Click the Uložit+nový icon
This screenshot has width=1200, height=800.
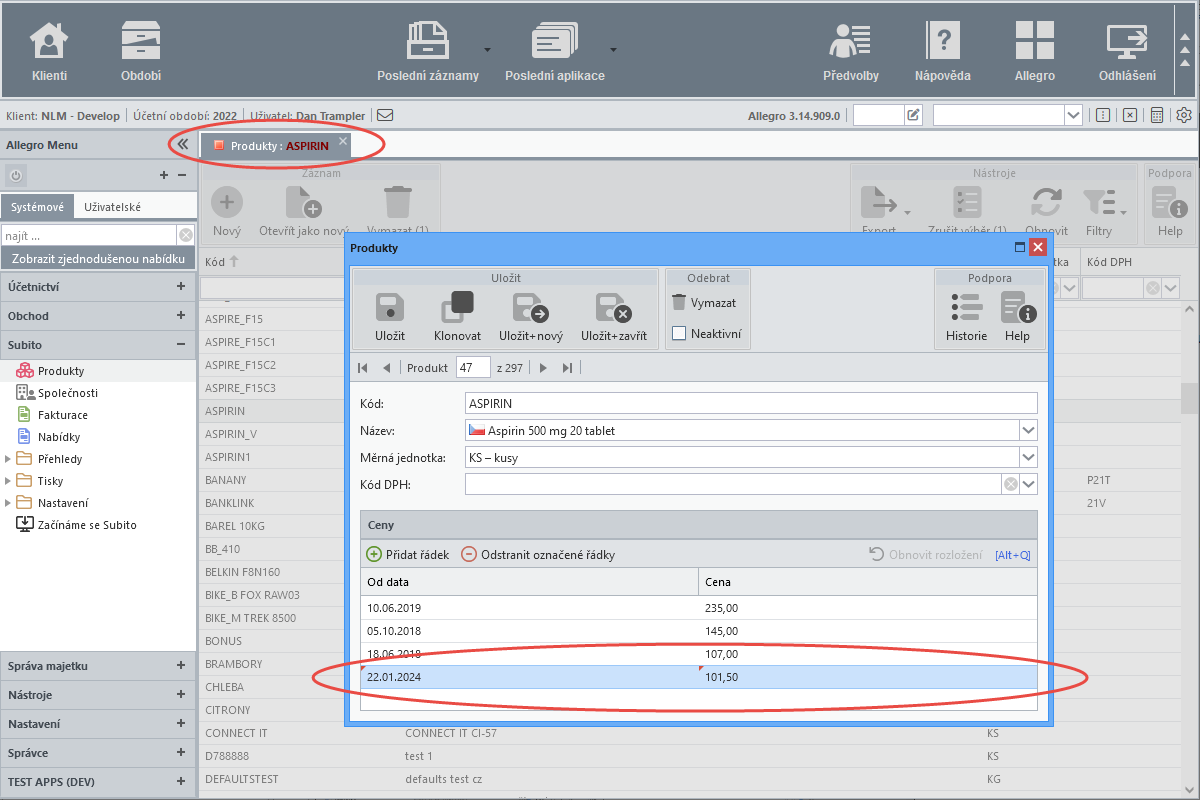click(530, 308)
